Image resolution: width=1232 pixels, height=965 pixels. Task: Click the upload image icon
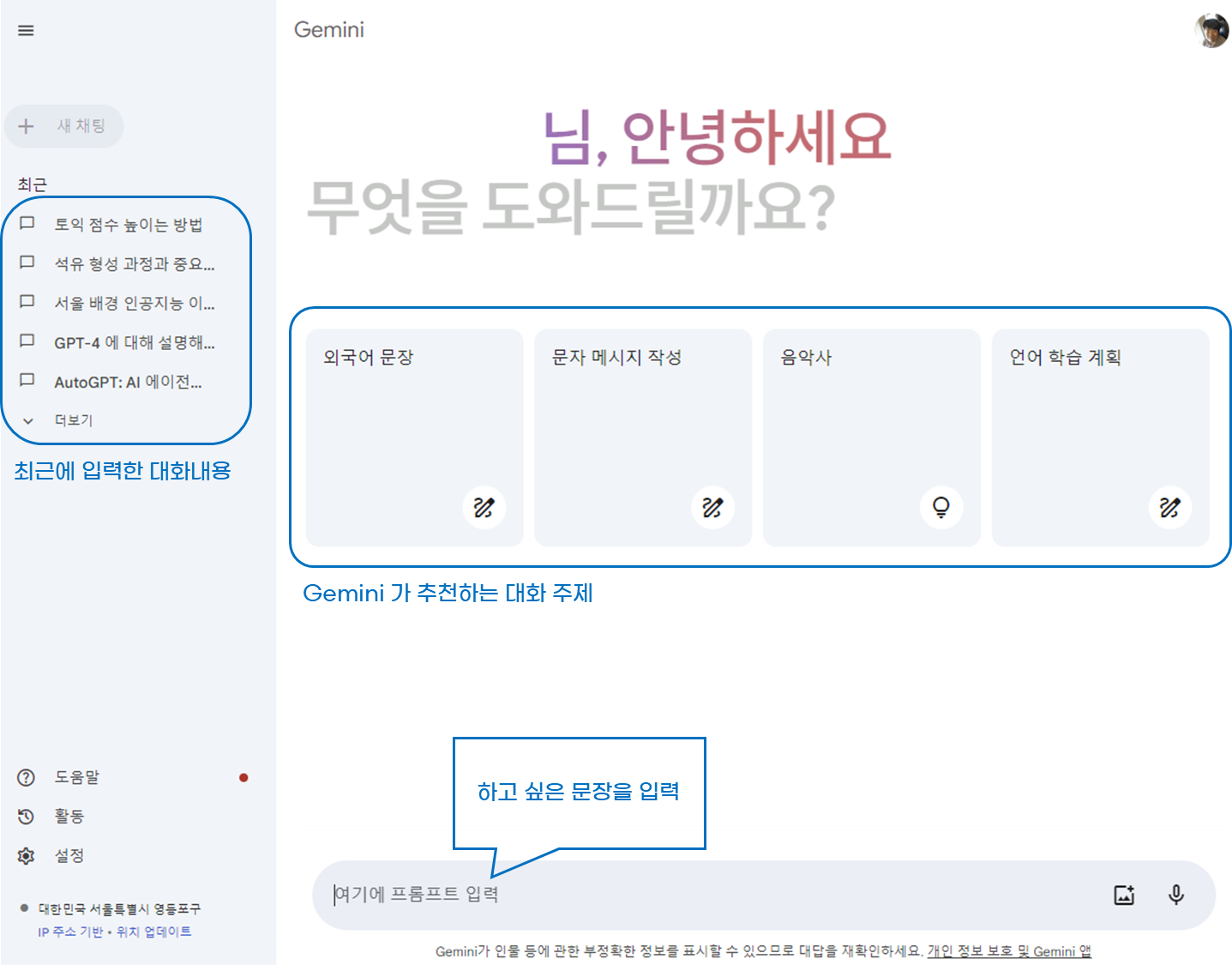click(x=1124, y=895)
